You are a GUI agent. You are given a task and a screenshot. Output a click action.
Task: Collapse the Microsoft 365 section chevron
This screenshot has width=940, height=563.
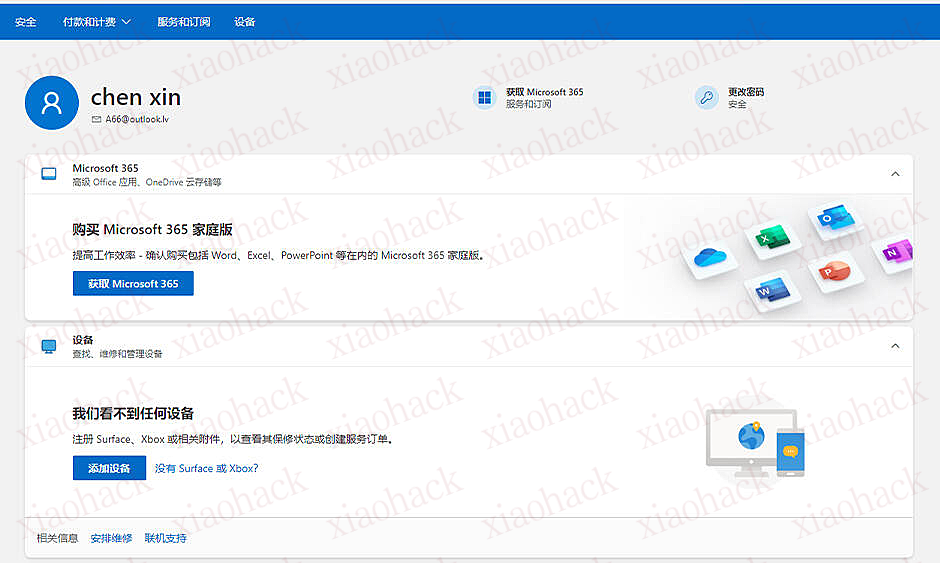point(895,174)
